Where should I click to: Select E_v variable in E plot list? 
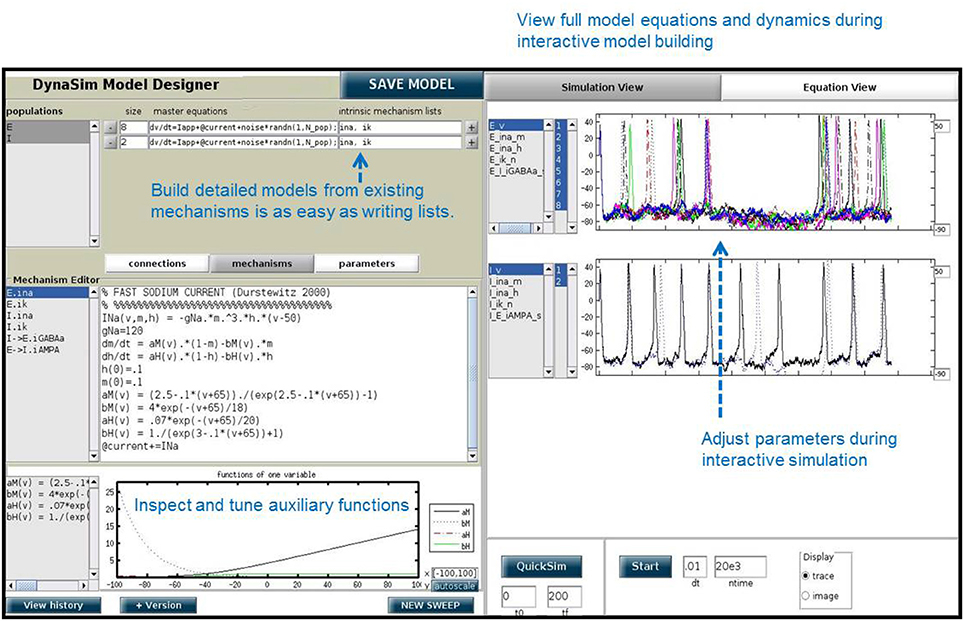click(516, 125)
